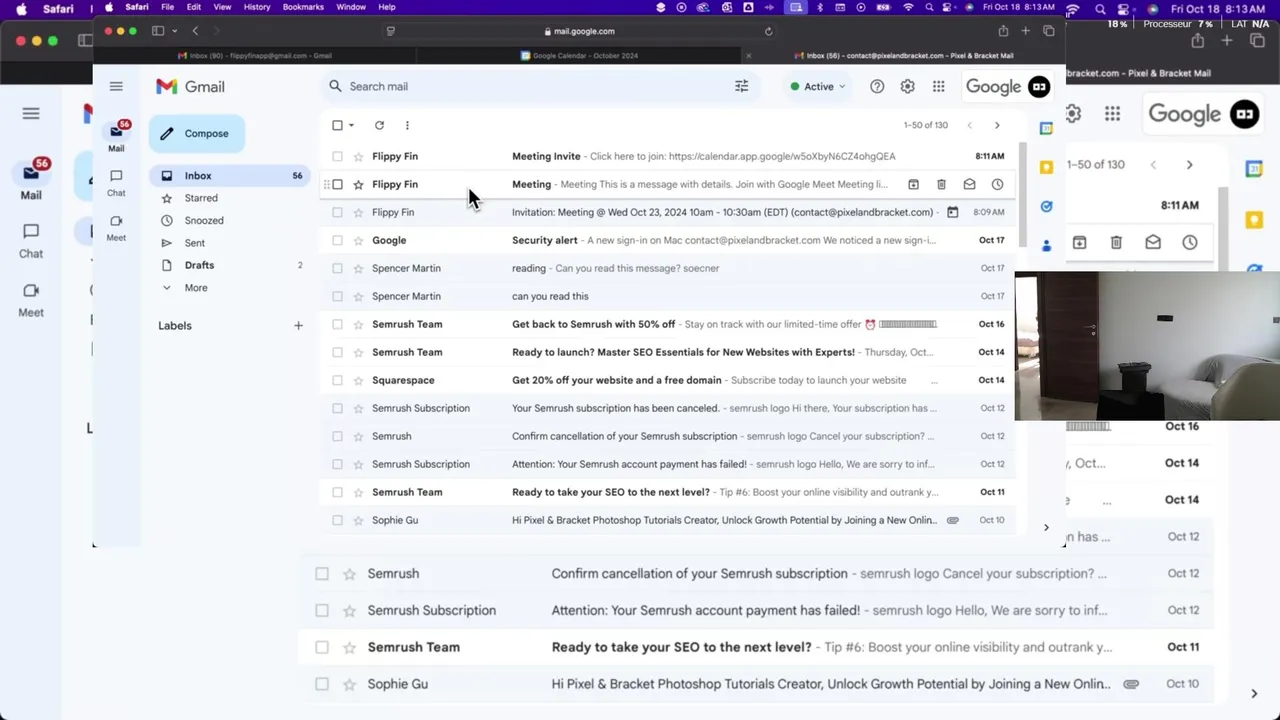Archive the hovered Flippy Fin Meeting email

pyautogui.click(x=913, y=184)
